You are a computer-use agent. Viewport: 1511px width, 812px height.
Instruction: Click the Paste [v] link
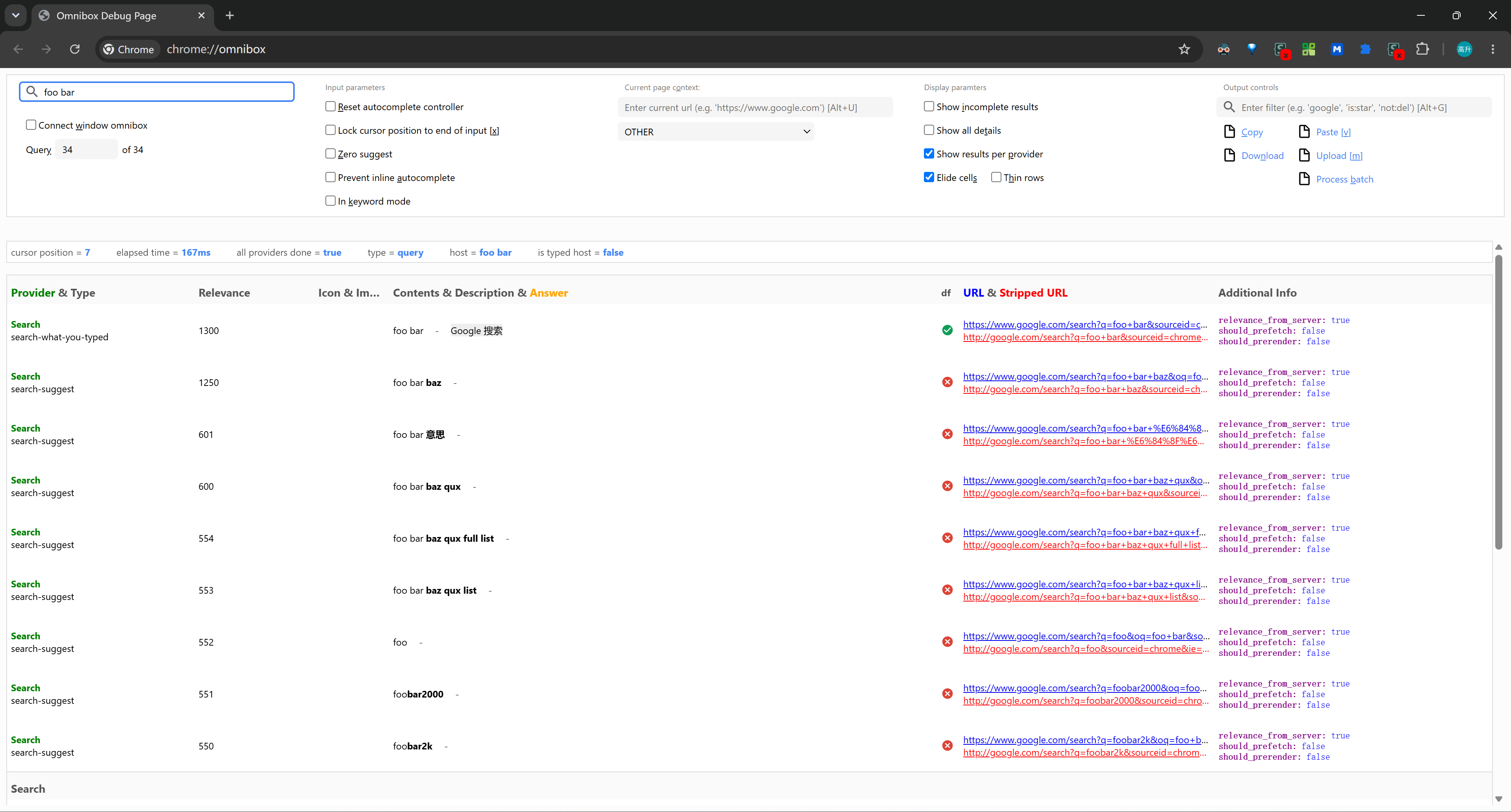[1333, 132]
